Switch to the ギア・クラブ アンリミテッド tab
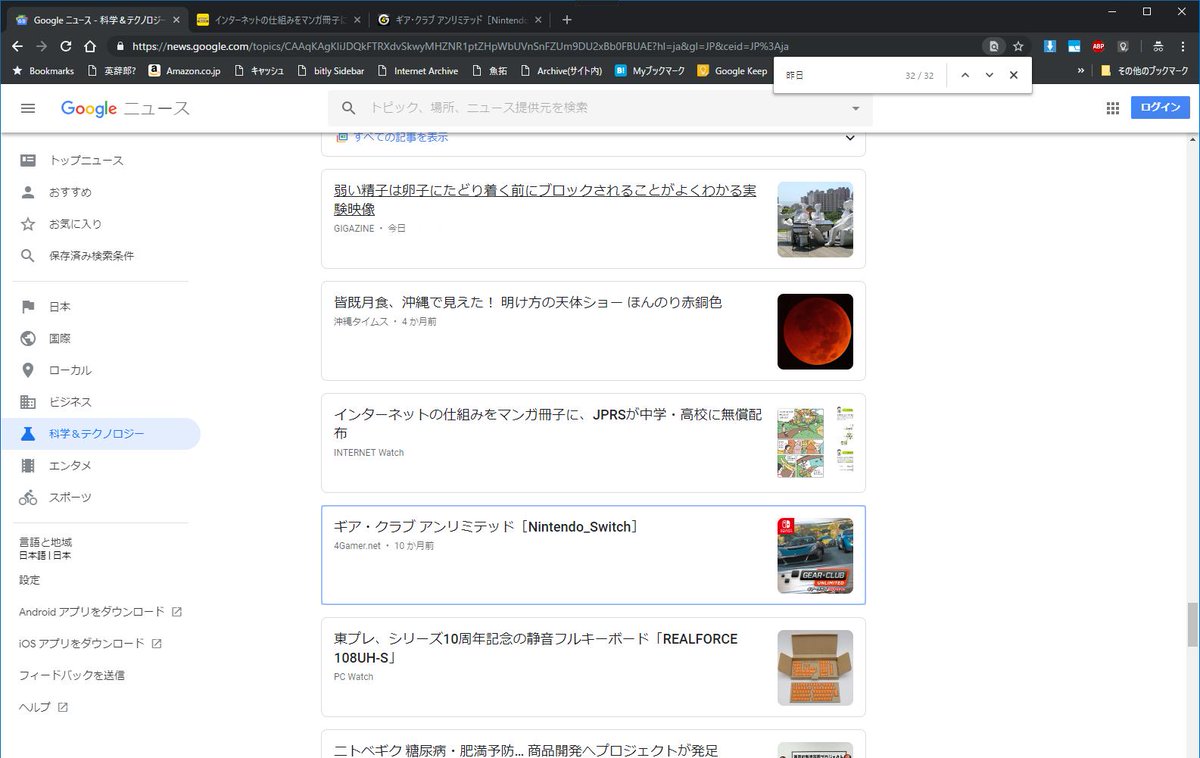1200x758 pixels. (458, 20)
